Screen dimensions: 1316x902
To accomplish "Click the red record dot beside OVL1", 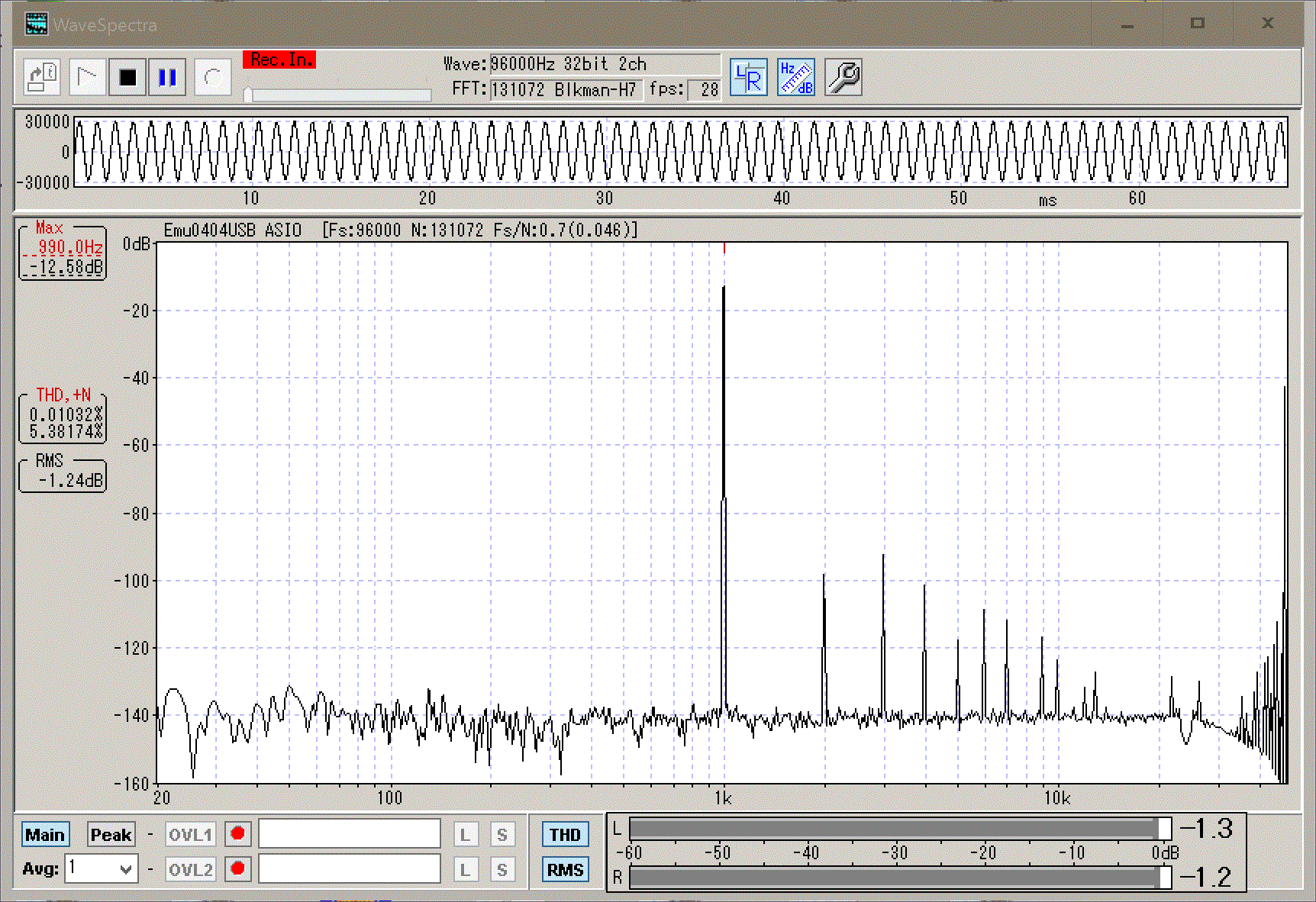I will point(237,833).
